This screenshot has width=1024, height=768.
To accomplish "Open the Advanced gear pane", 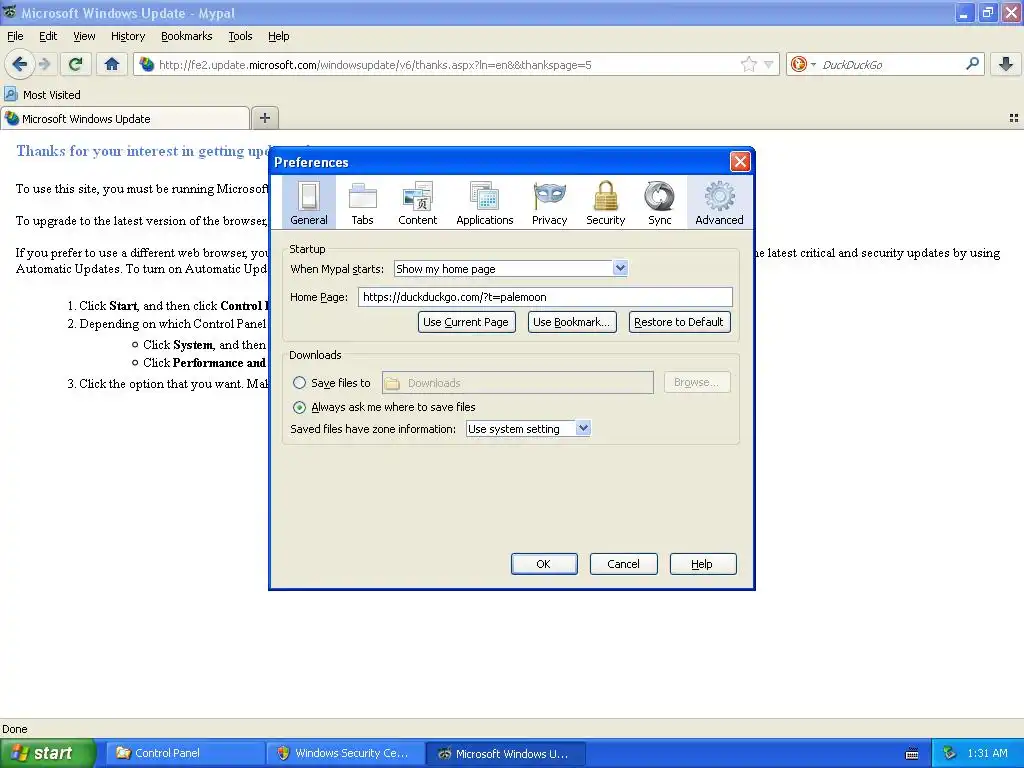I will pos(719,202).
